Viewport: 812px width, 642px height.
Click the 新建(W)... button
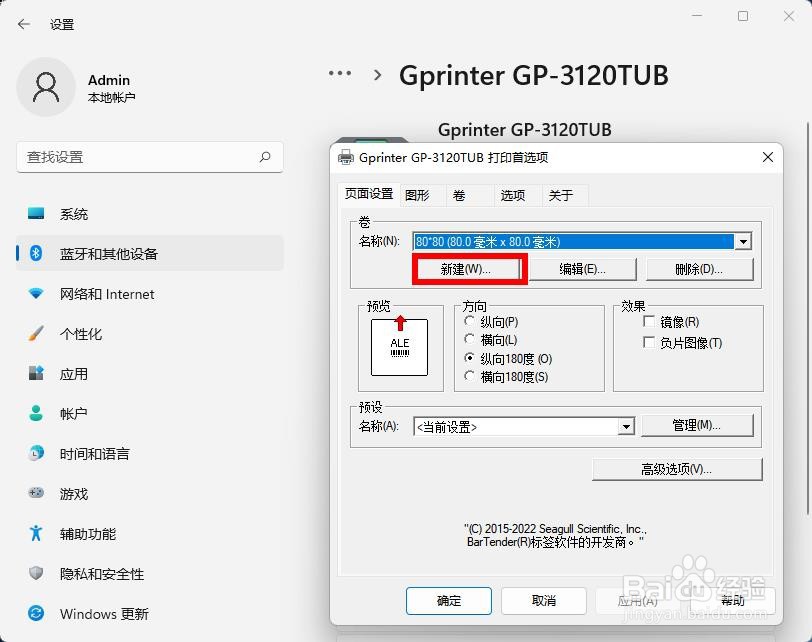tap(468, 269)
